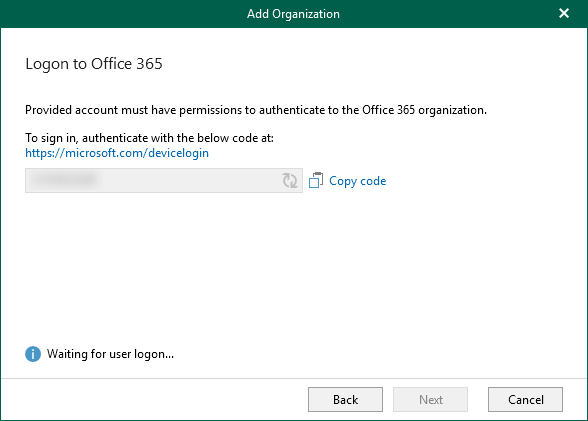Click the 'Provided account must have permissions' sentence
The image size is (588, 421).
pos(256,110)
